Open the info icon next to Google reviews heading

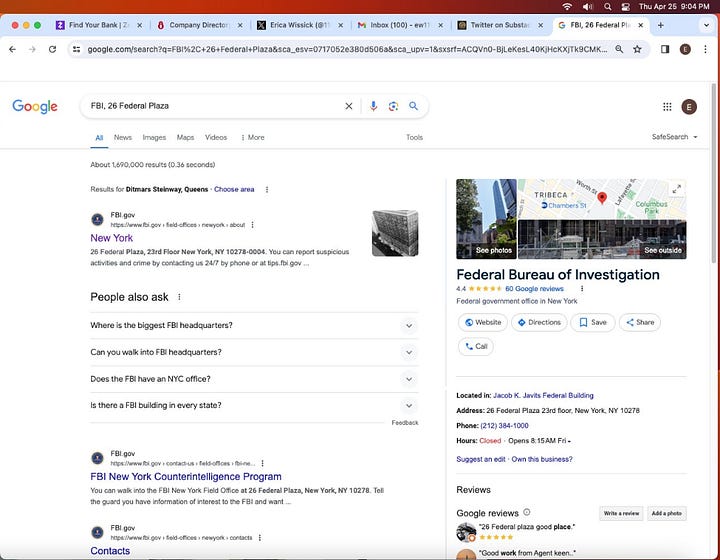tap(527, 512)
